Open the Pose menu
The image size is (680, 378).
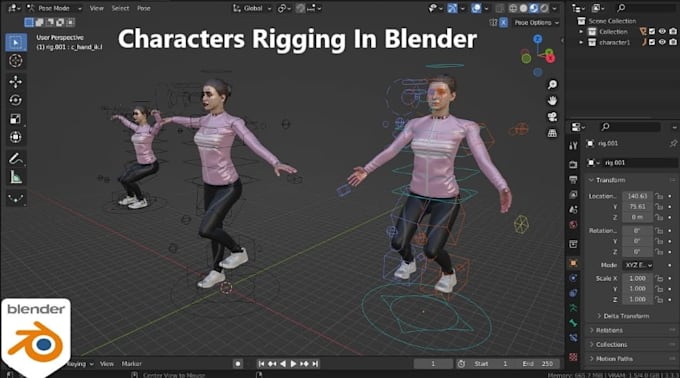(x=144, y=8)
